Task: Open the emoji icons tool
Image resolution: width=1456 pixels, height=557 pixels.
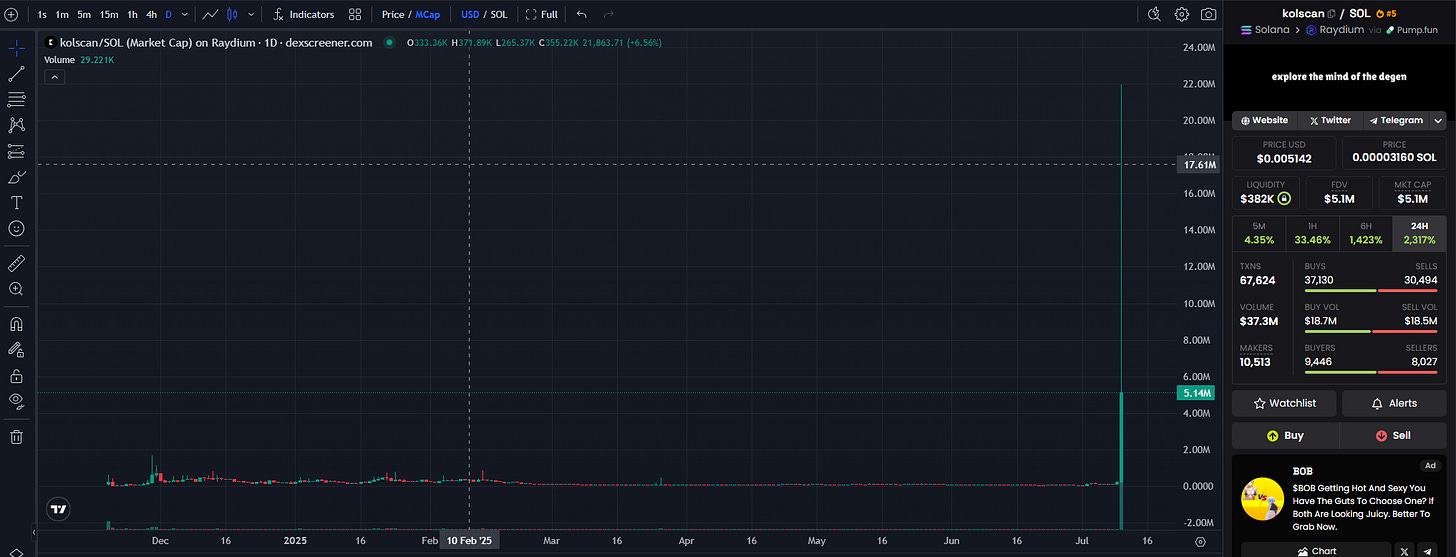Action: tap(16, 229)
